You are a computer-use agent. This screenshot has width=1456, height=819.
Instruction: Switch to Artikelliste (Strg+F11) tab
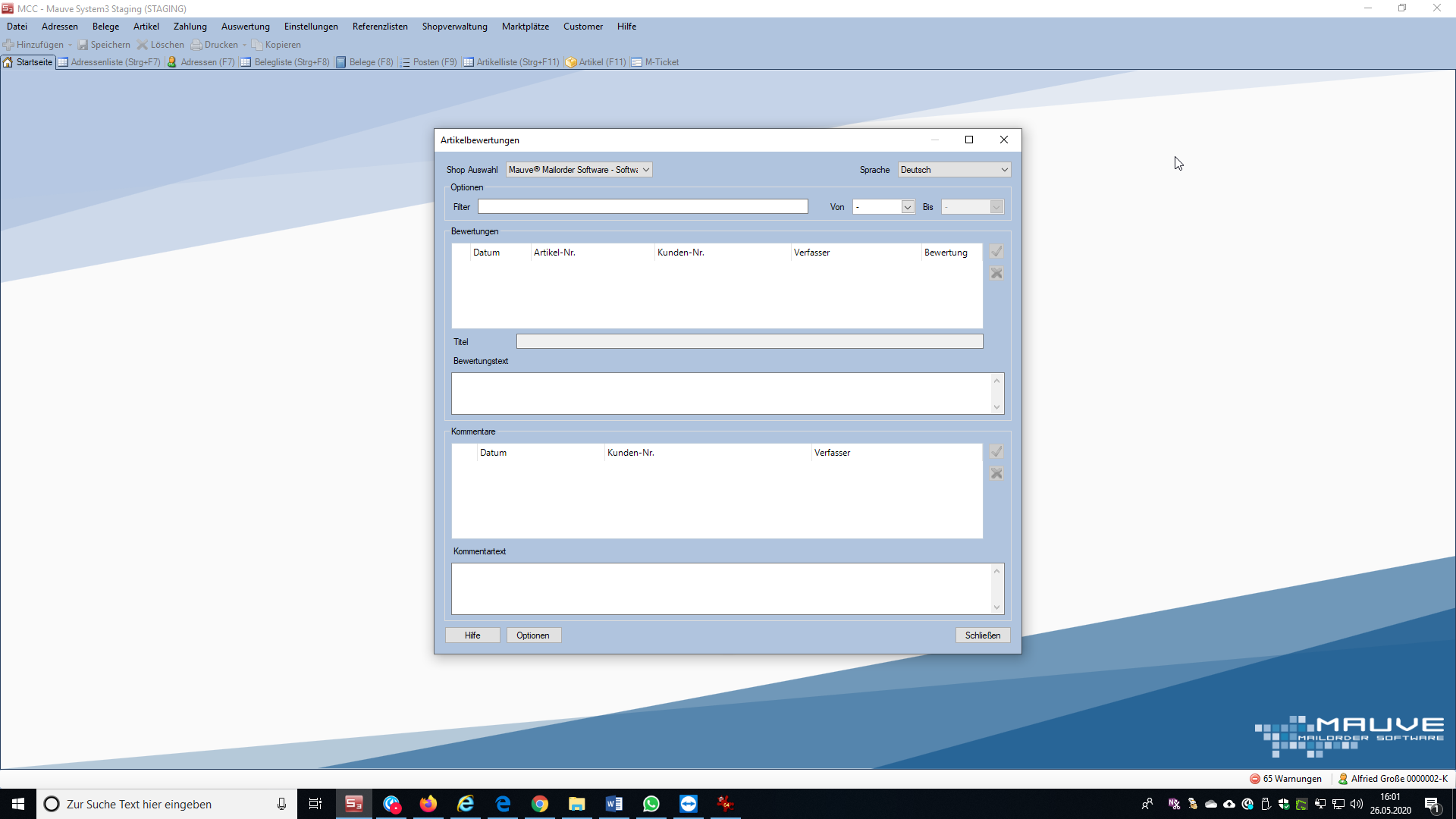click(511, 62)
